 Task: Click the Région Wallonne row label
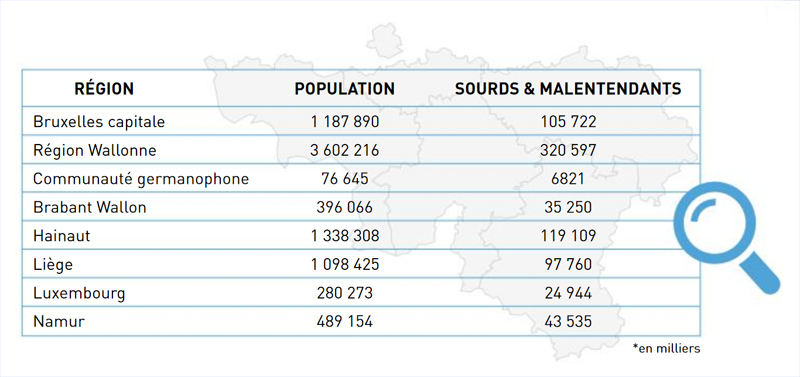point(95,151)
